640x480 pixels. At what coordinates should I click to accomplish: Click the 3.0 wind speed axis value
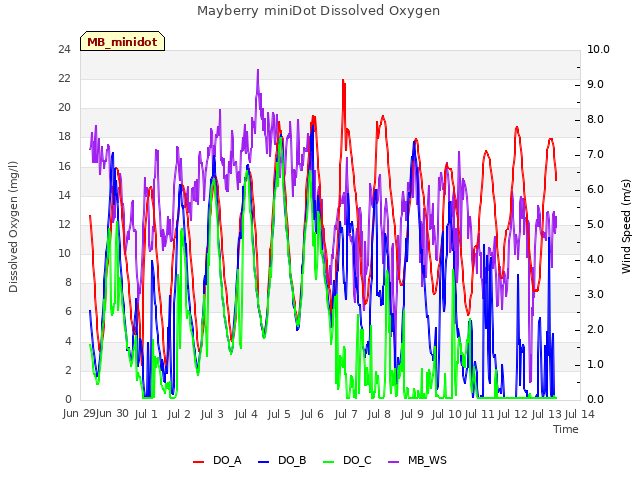pos(596,295)
